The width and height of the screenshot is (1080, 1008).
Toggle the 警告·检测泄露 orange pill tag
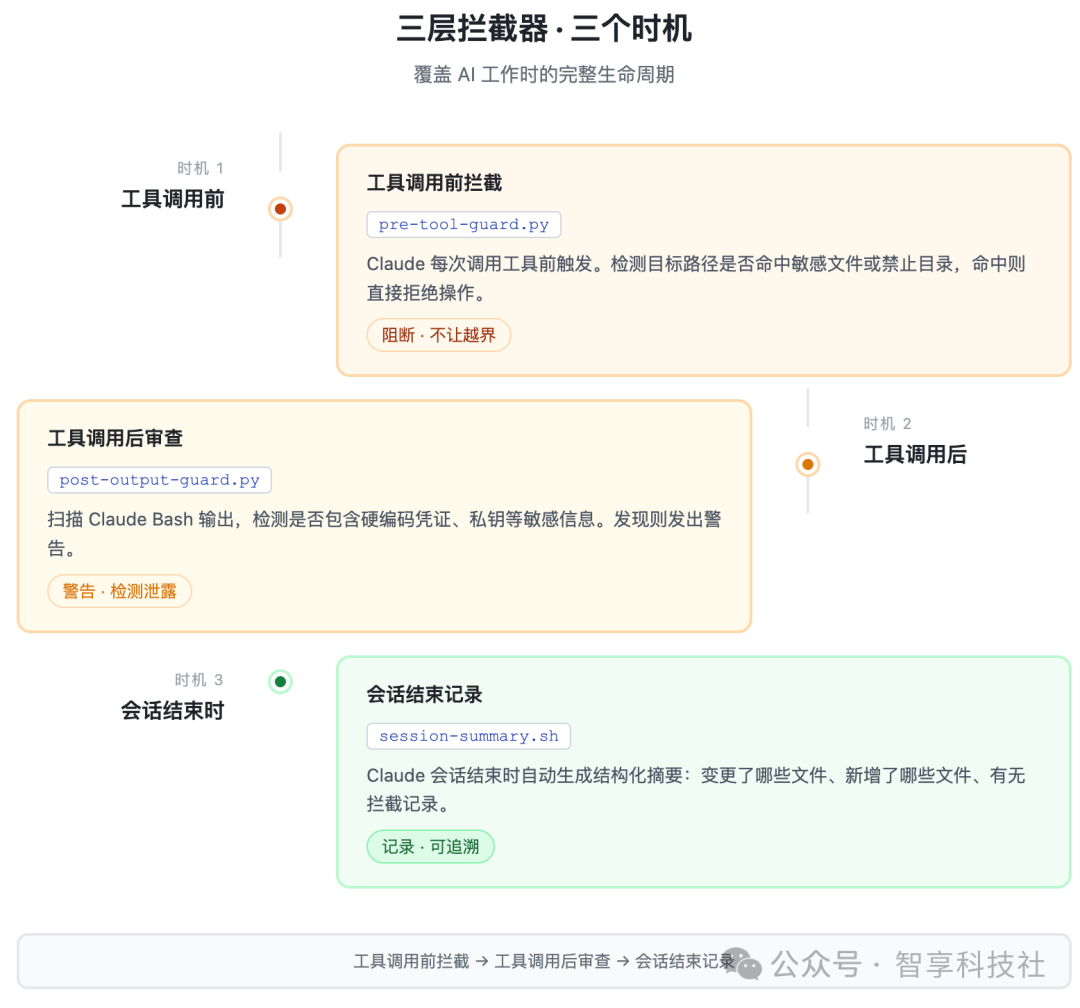[119, 591]
